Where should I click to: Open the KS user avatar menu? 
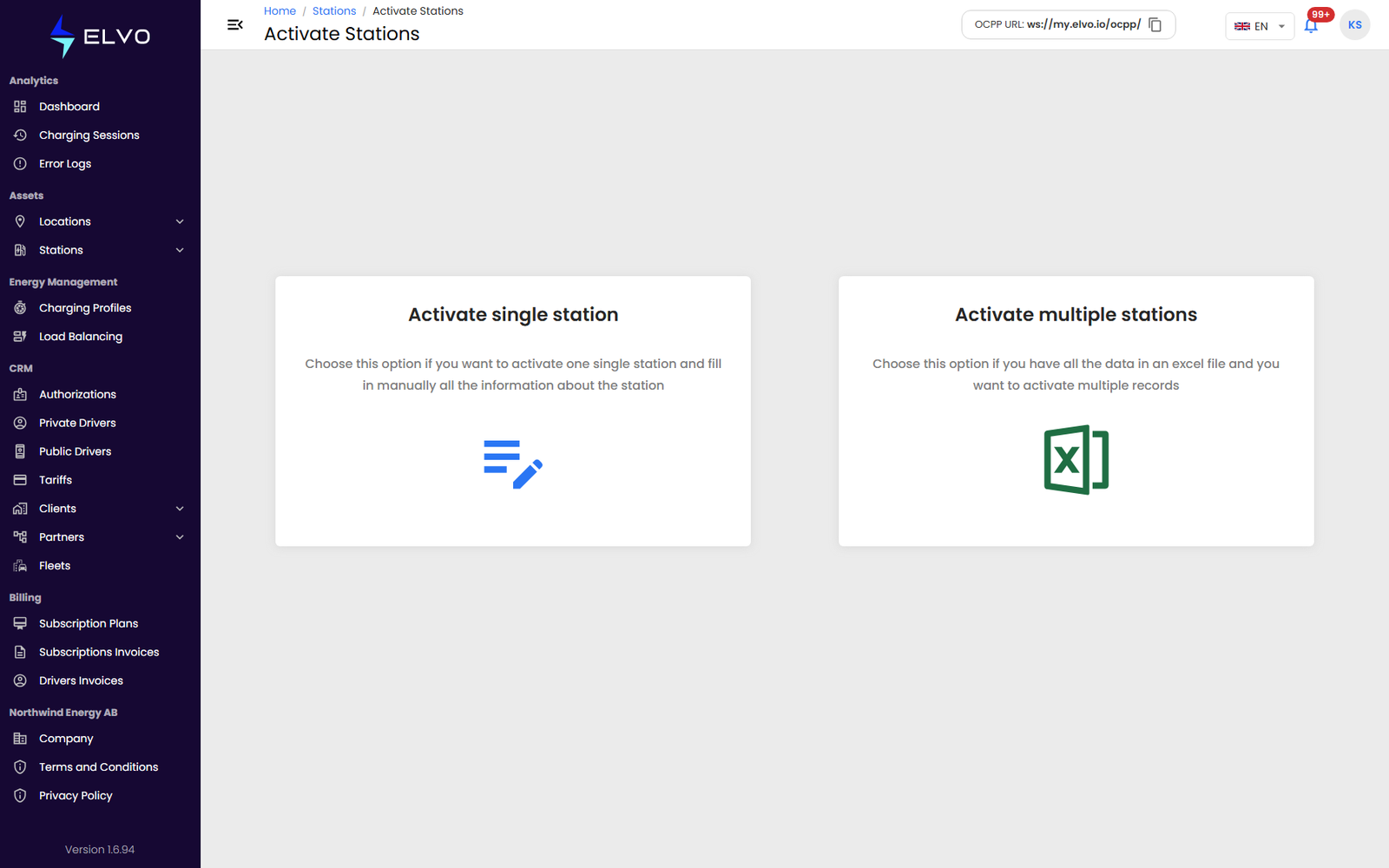(1355, 25)
